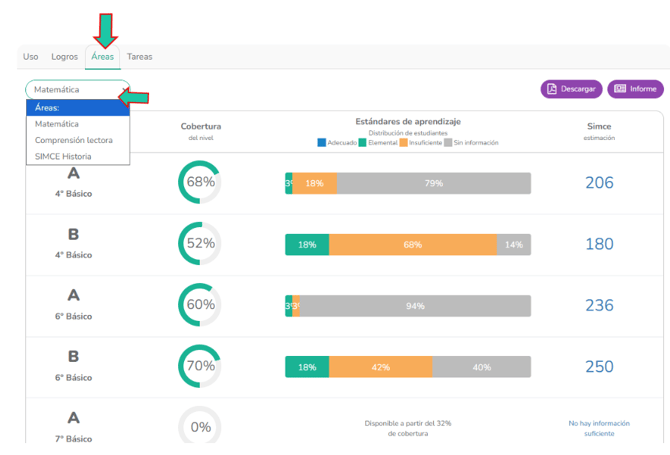Screen dimensions: 670x455
Task: Open the Matemática area dropdown
Action: tap(77, 90)
